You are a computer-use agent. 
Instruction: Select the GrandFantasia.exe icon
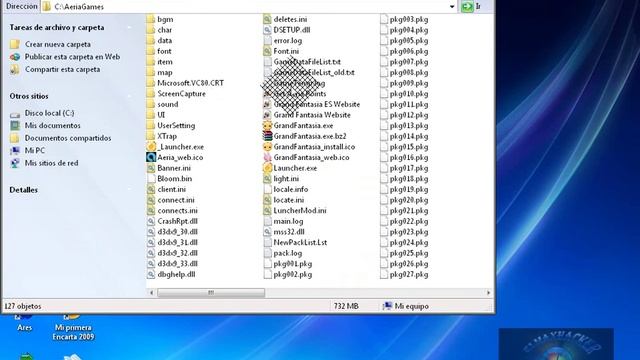[x=267, y=125]
